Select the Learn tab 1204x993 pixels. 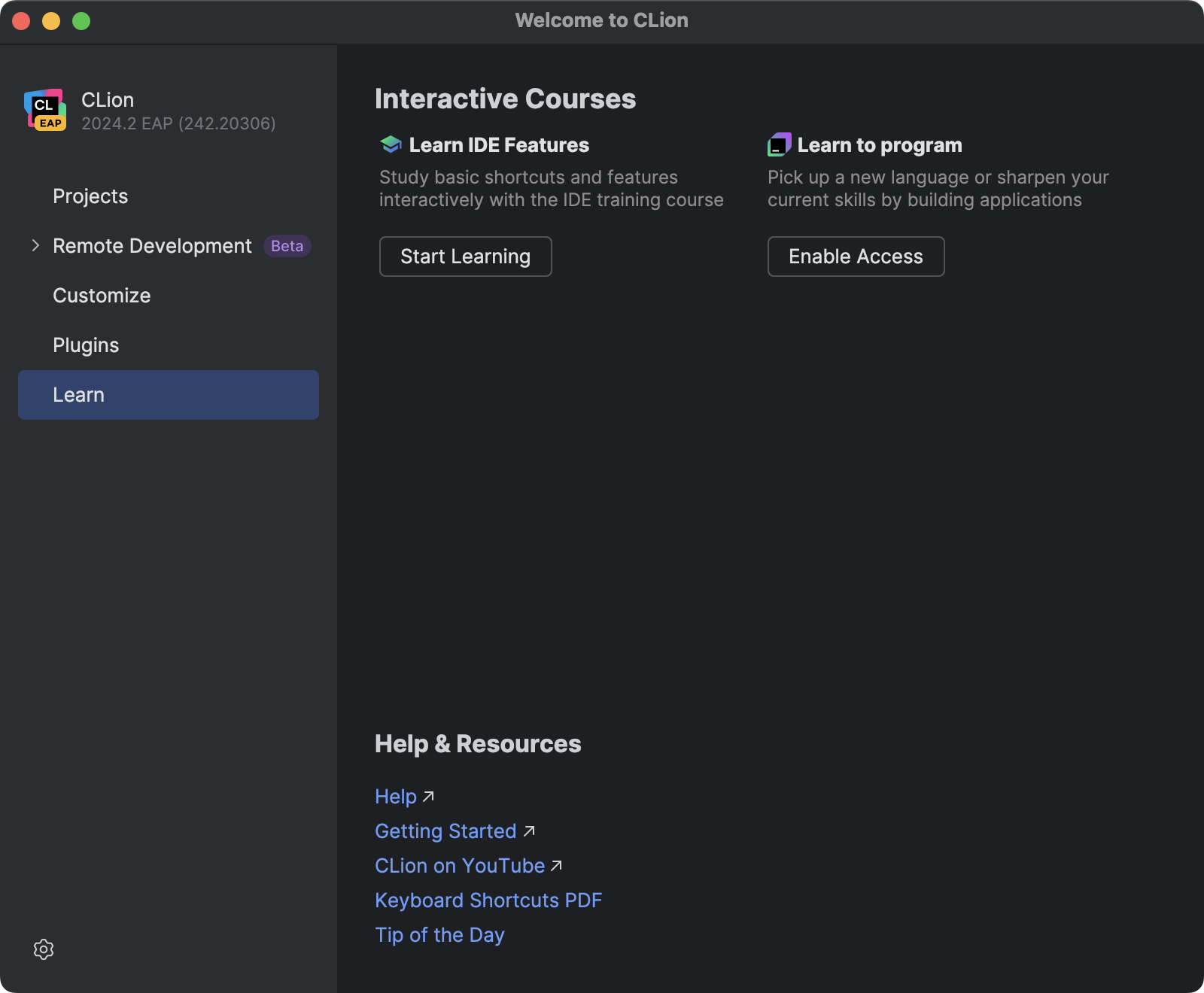78,394
